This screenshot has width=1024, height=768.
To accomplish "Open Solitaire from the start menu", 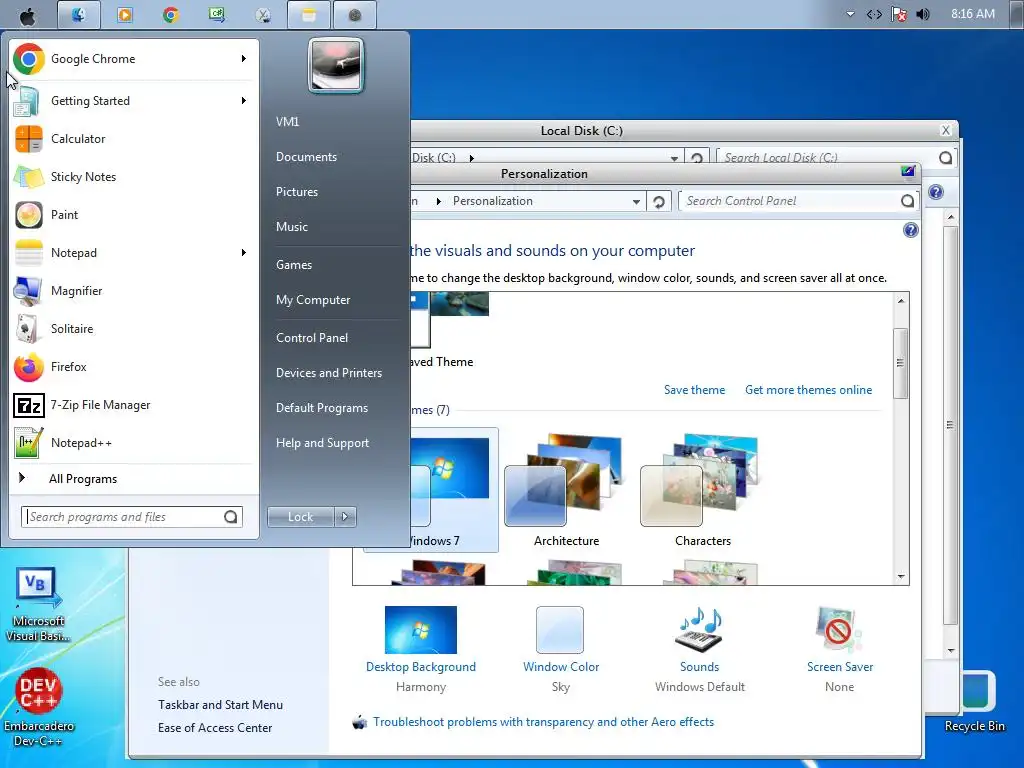I will (x=133, y=328).
